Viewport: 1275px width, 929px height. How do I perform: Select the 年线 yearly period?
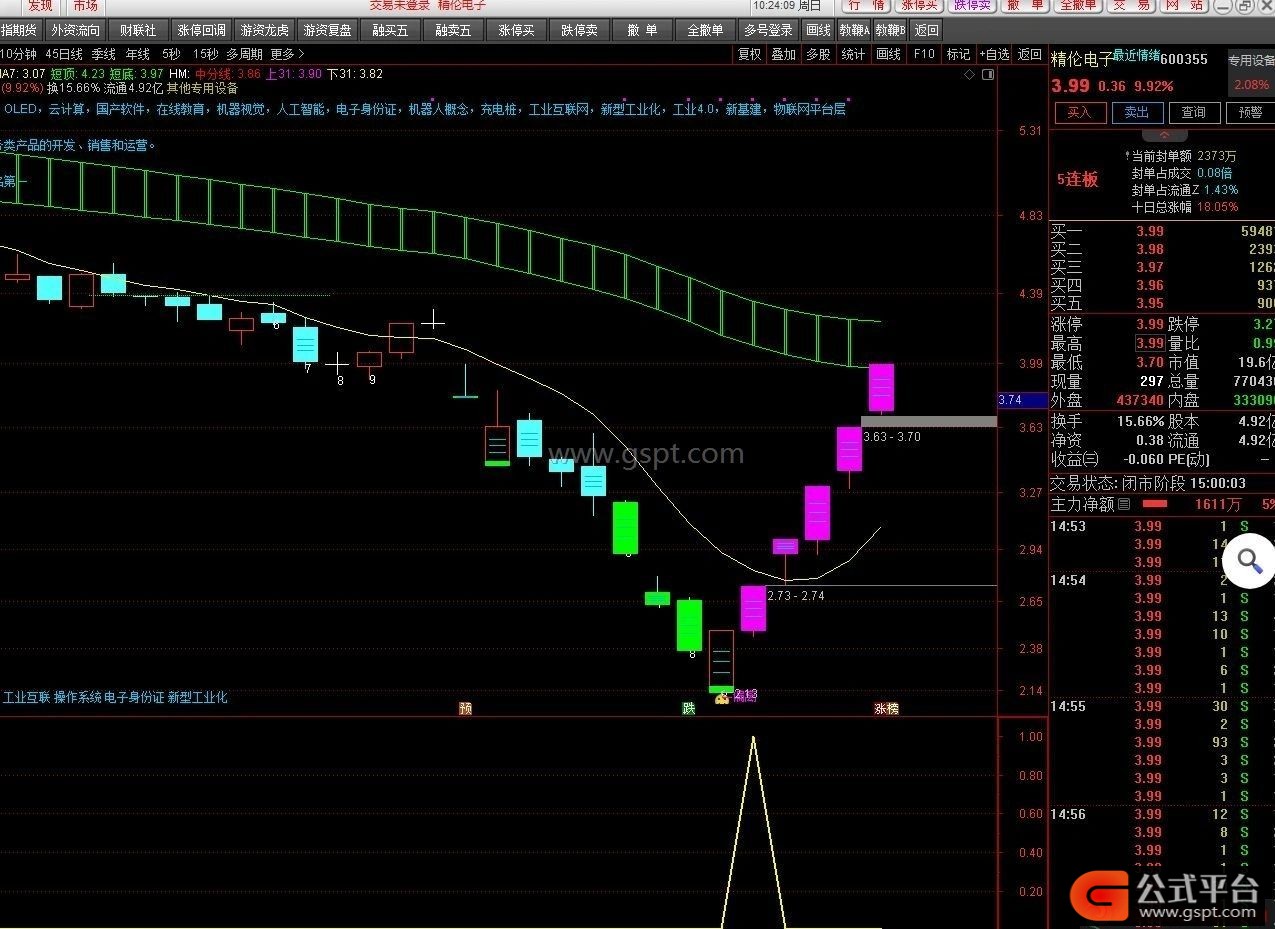(x=137, y=54)
